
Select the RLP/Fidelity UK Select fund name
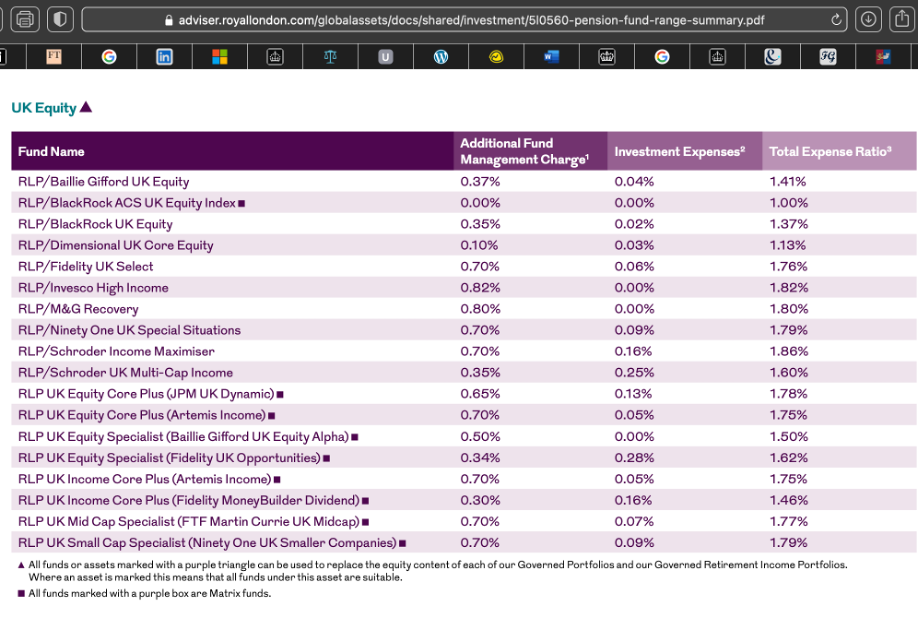[85, 266]
